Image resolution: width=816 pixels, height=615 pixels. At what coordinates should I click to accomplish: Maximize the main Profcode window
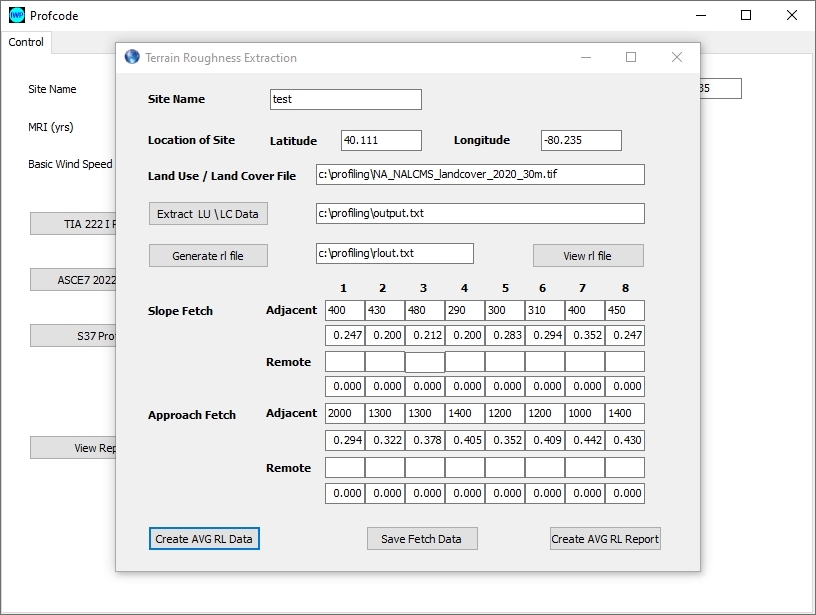click(746, 15)
